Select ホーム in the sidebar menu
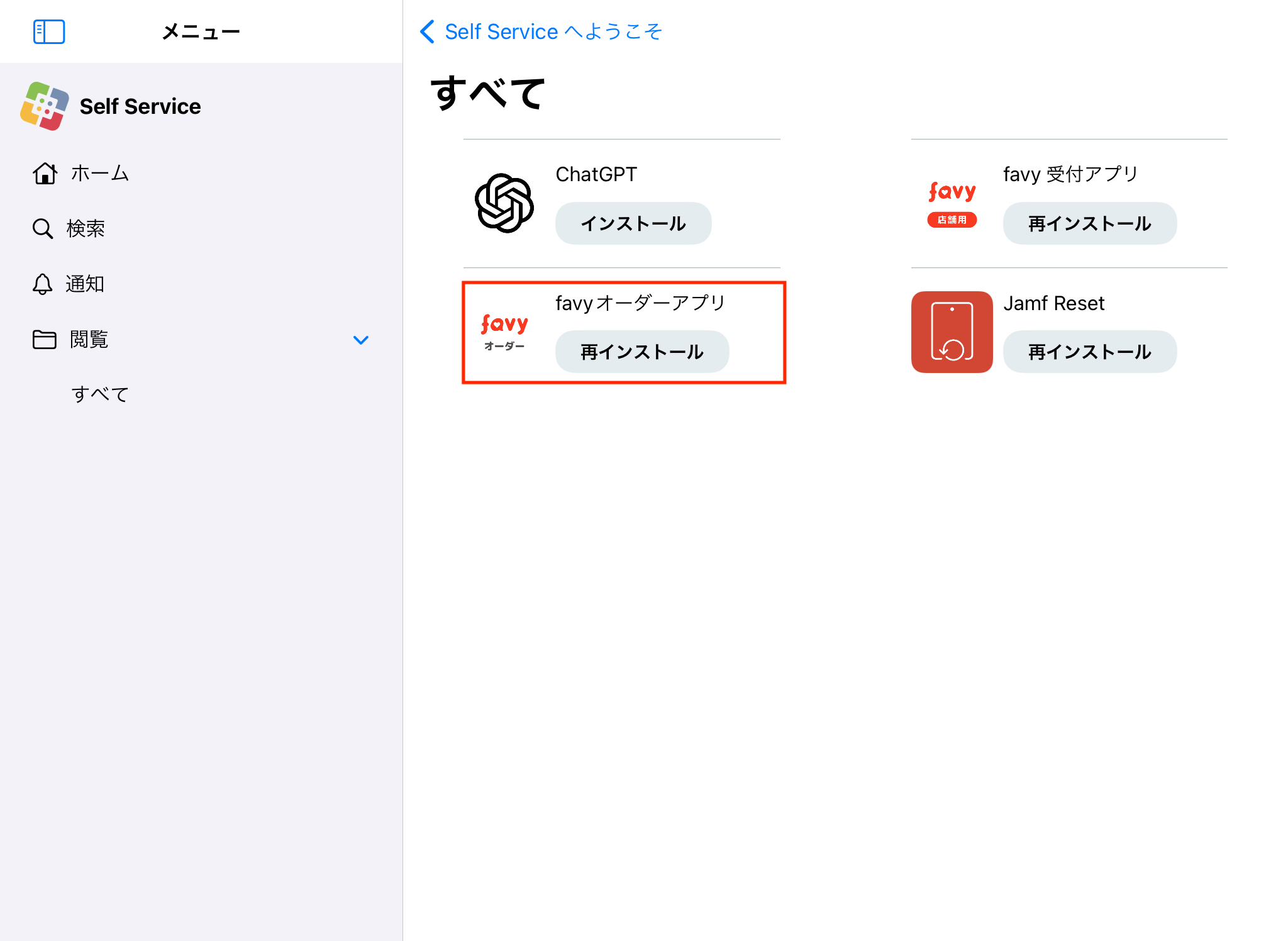Viewport: 1288px width, 941px height. (x=99, y=173)
